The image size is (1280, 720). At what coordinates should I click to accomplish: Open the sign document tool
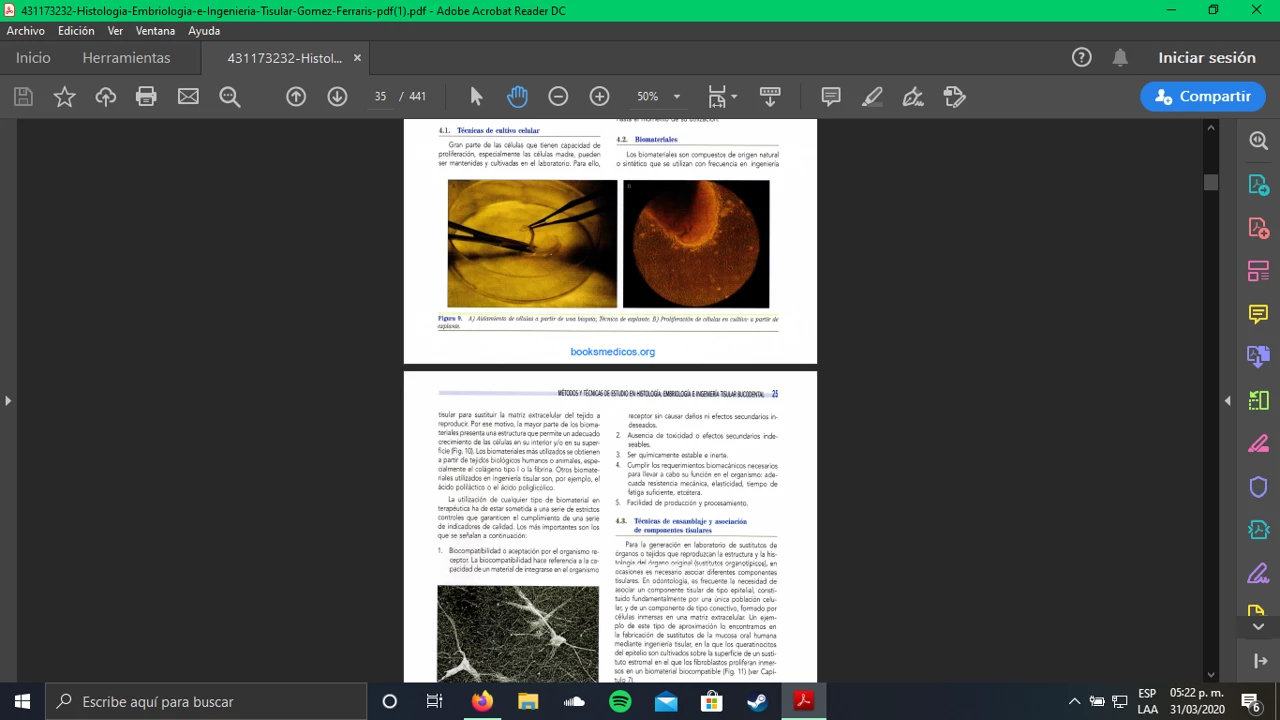tap(913, 97)
